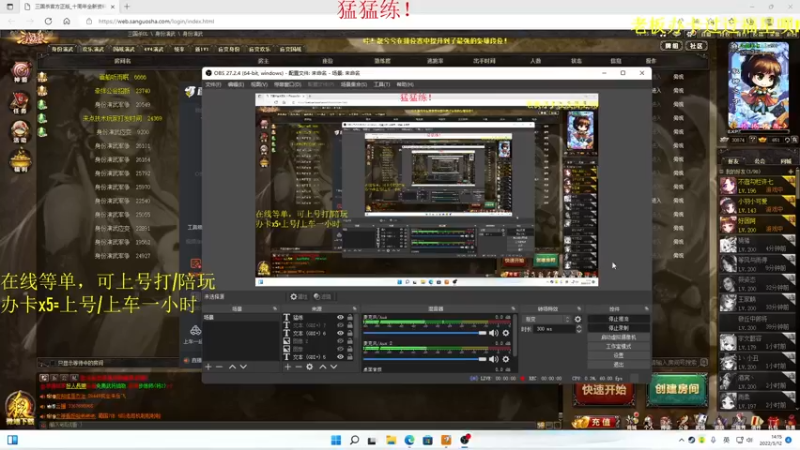Screen dimensions: 800x450
Task: Pop out the 混音器 mixer dock
Action: coord(513,309)
